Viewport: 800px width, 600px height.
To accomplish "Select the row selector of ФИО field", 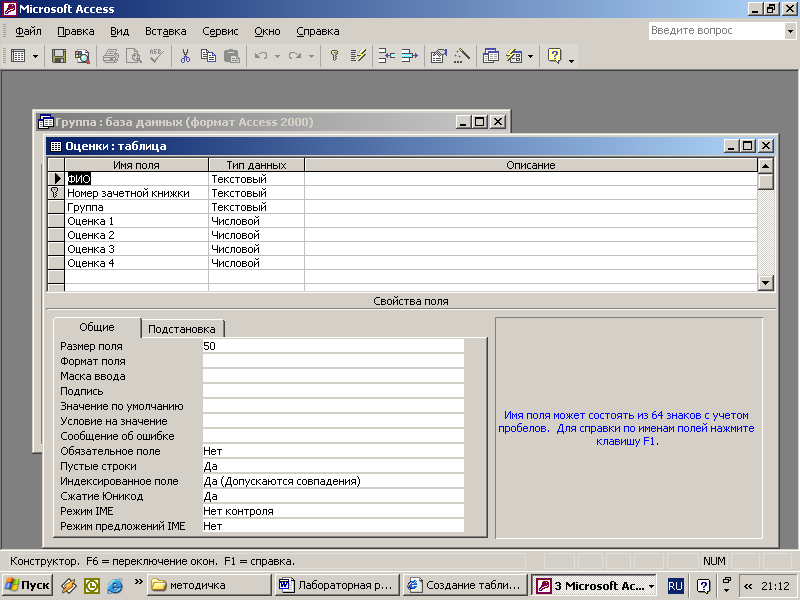I will point(56,179).
